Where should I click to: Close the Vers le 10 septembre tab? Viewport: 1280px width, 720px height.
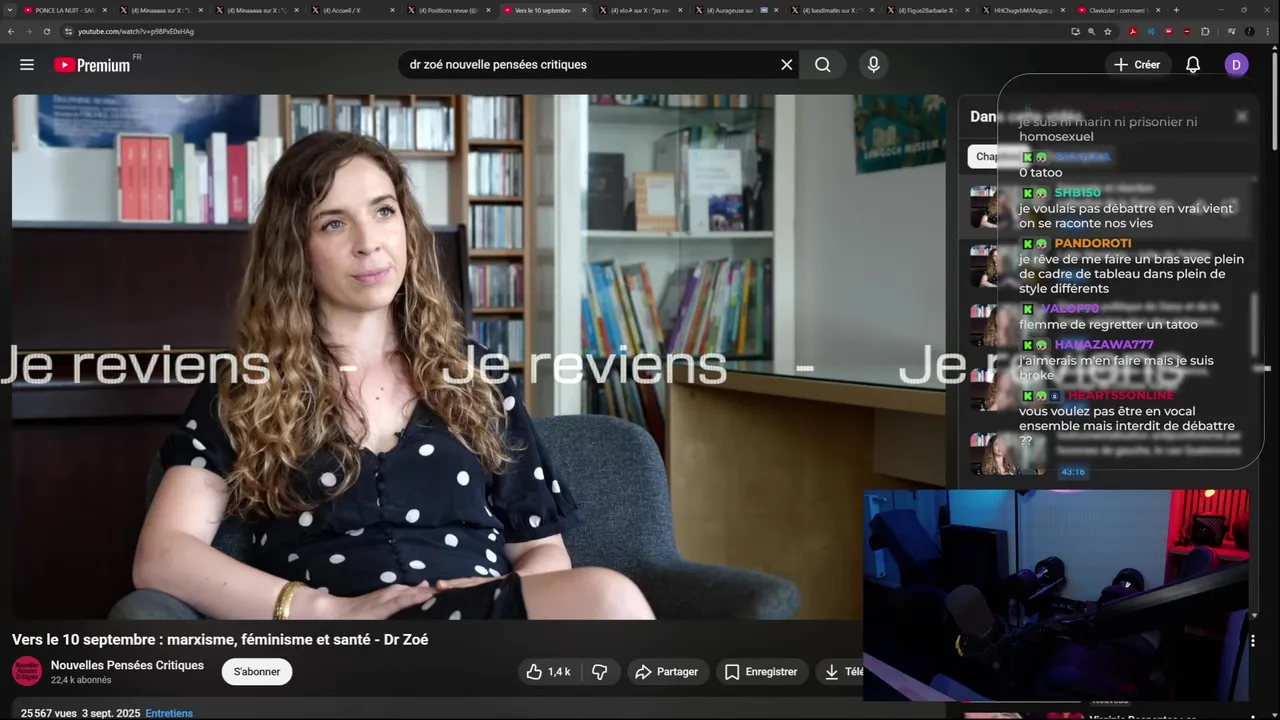584,10
